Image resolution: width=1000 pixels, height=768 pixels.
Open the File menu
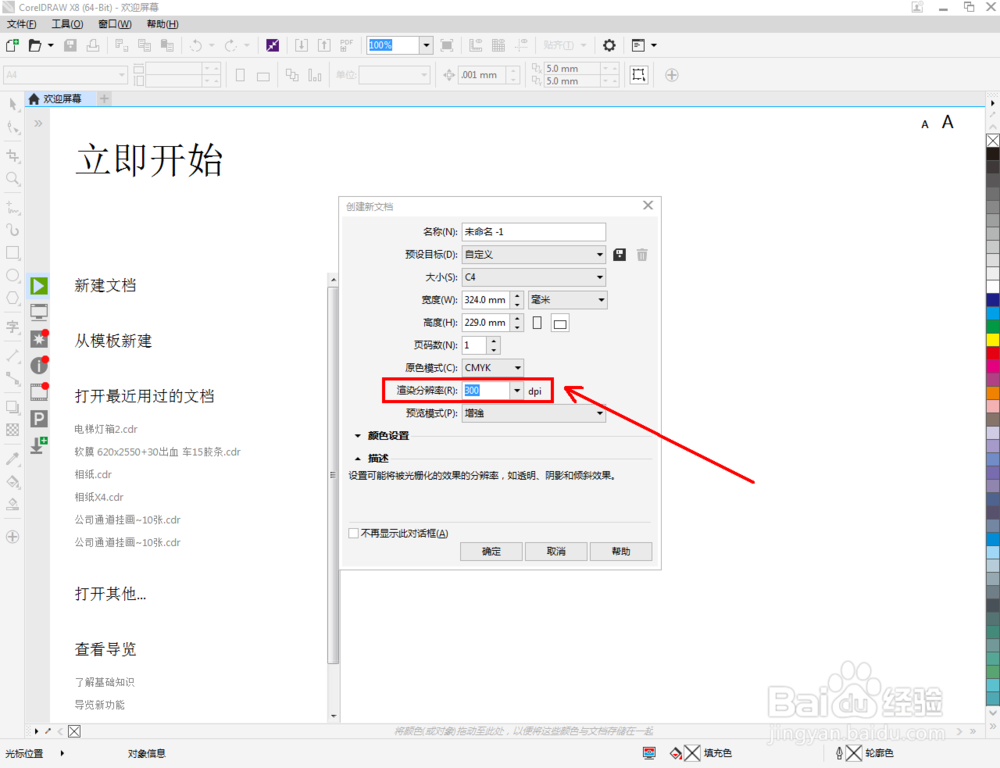click(21, 24)
